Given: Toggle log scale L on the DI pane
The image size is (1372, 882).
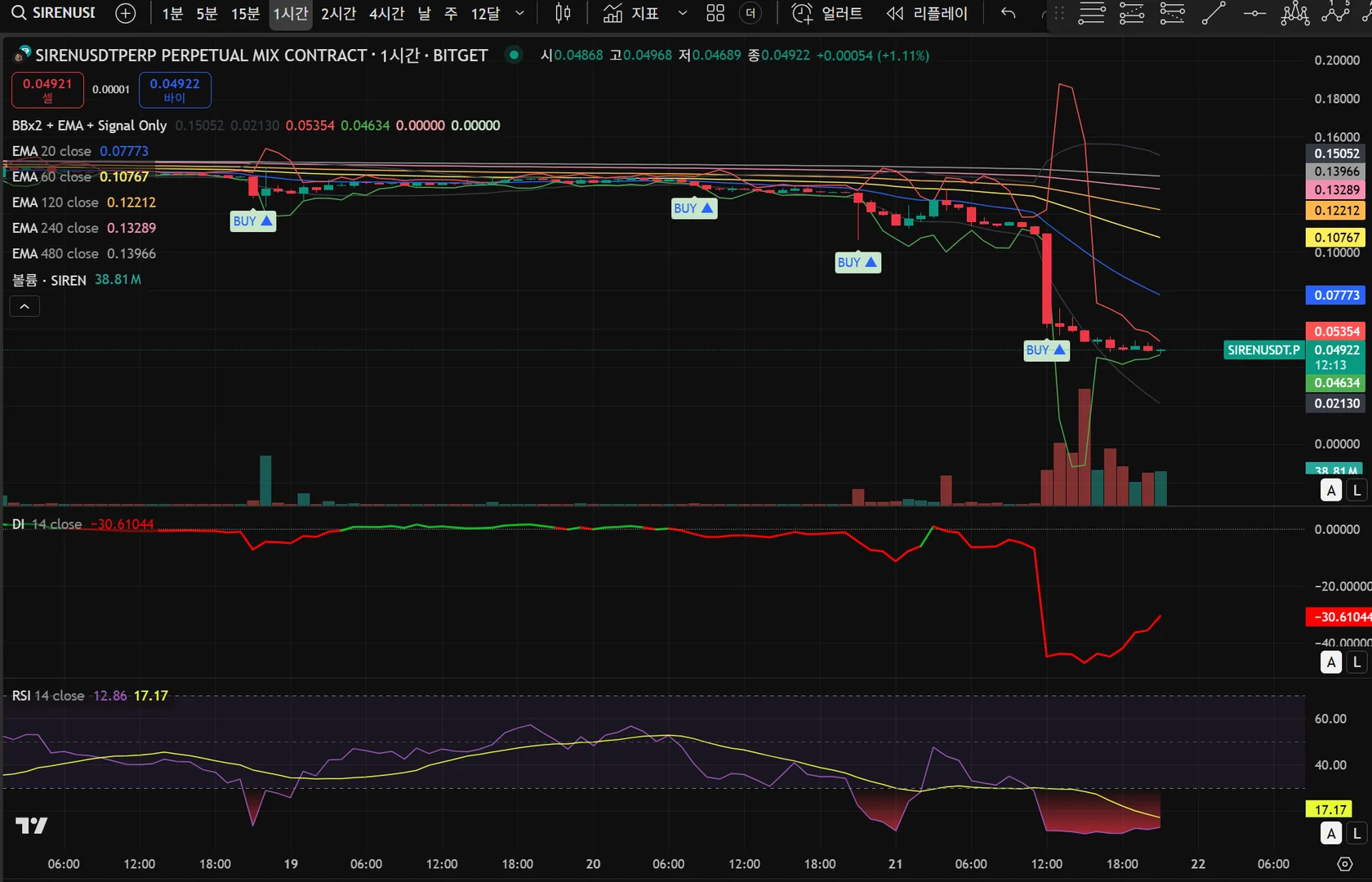Looking at the screenshot, I should tap(1357, 662).
